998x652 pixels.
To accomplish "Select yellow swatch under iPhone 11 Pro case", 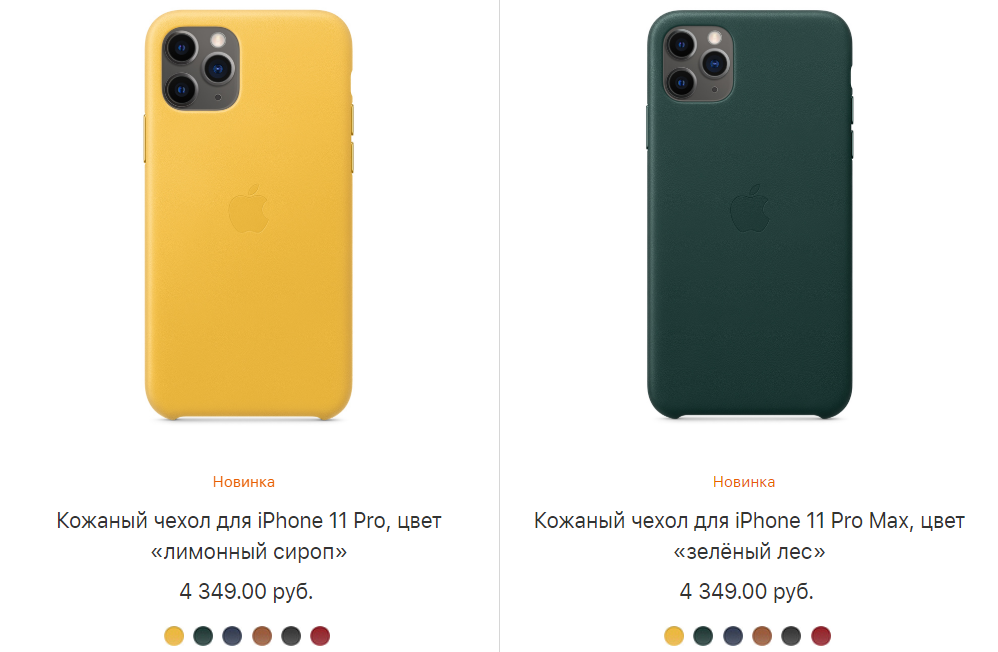I will (174, 635).
